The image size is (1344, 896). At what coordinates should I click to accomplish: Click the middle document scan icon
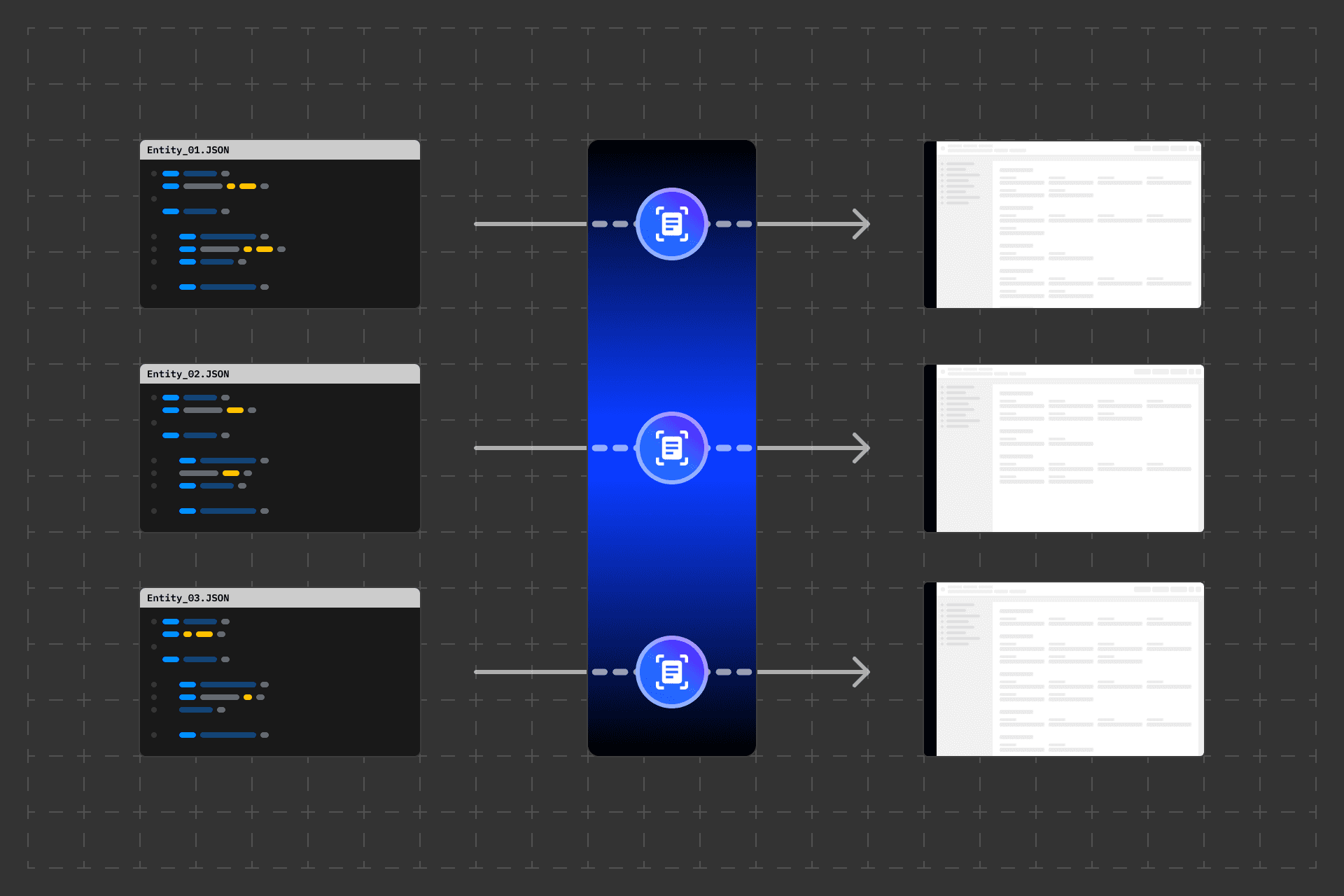[672, 448]
